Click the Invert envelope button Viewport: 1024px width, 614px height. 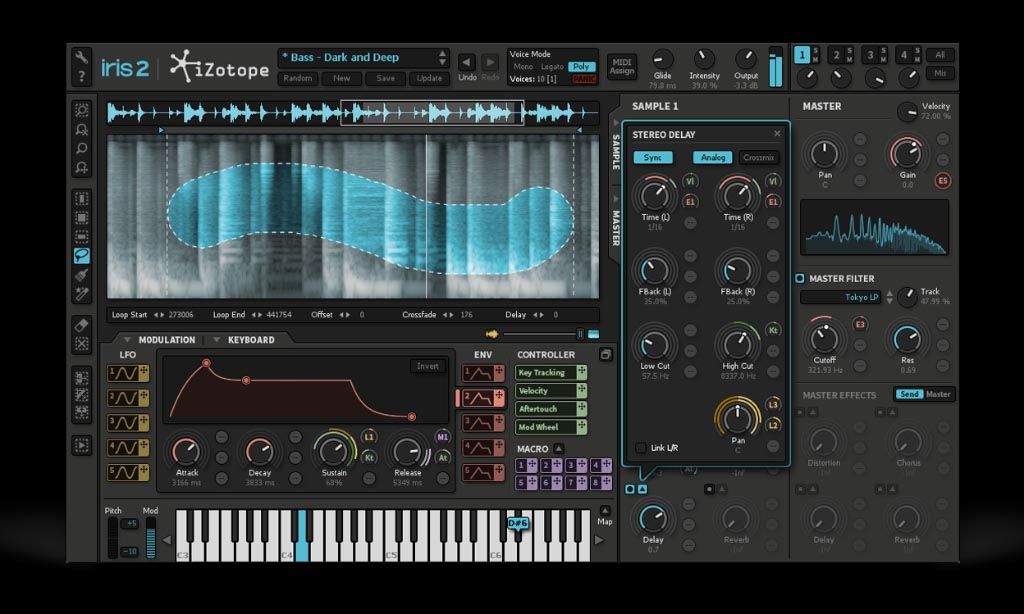pyautogui.click(x=428, y=366)
